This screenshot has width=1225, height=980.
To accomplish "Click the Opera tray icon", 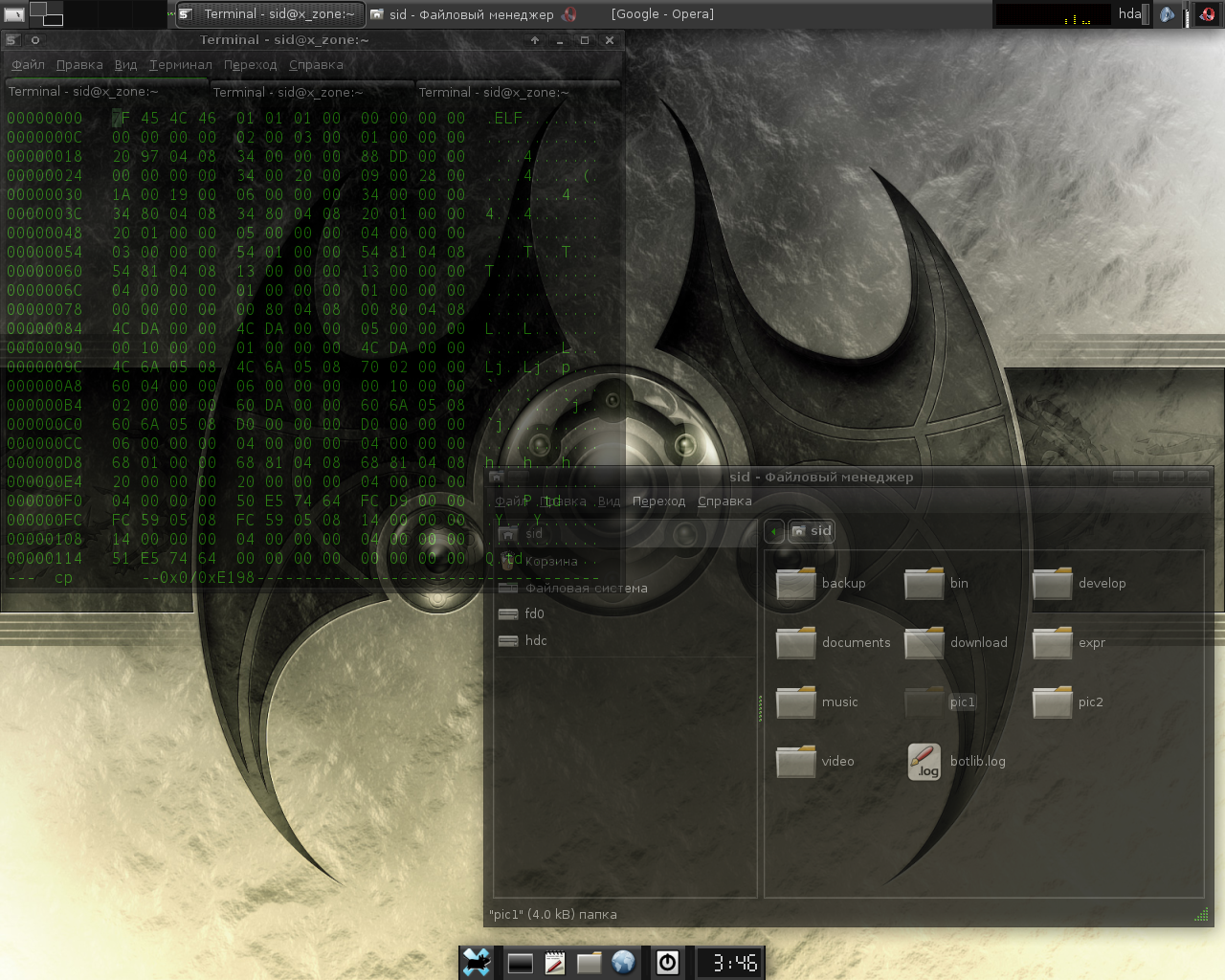I will (1207, 14).
